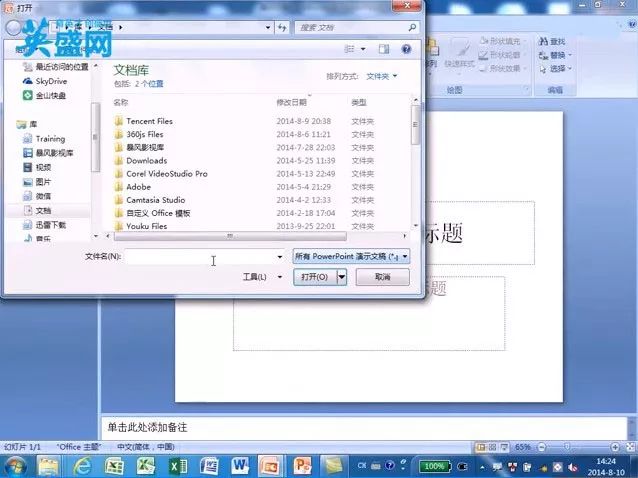Image resolution: width=638 pixels, height=478 pixels.
Task: Click 形状效果 in PowerPoint ribbon
Action: pos(501,68)
